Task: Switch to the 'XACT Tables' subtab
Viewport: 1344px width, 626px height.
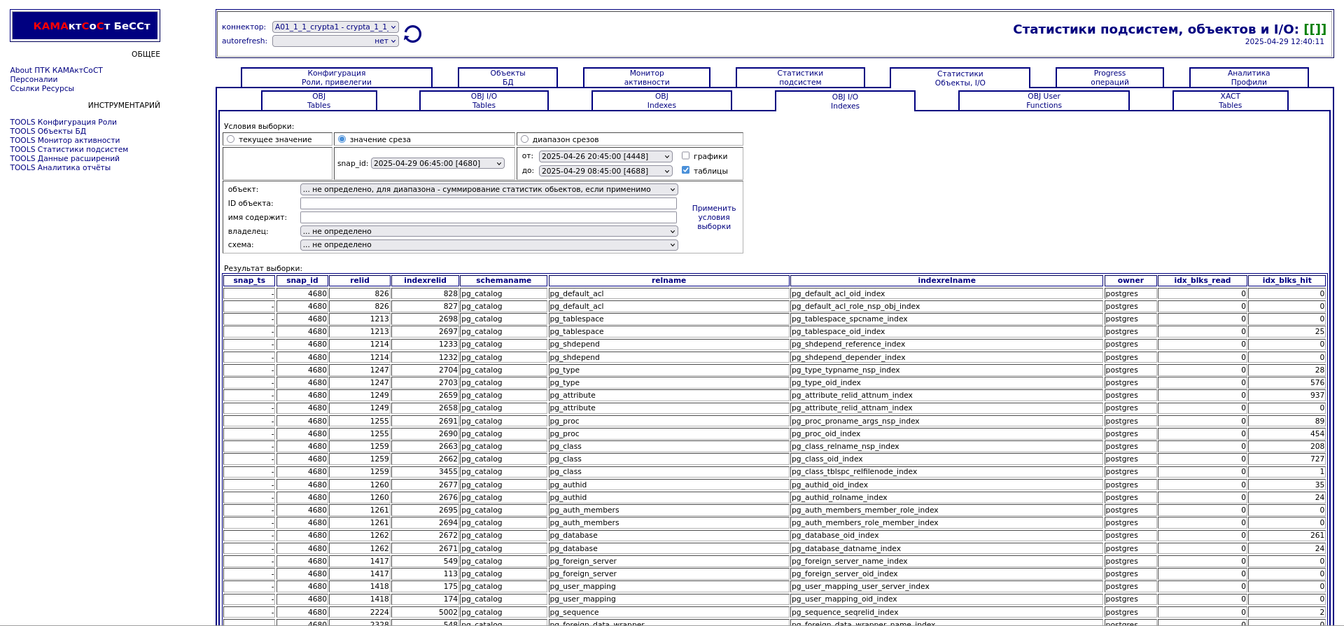Action: tap(1230, 101)
